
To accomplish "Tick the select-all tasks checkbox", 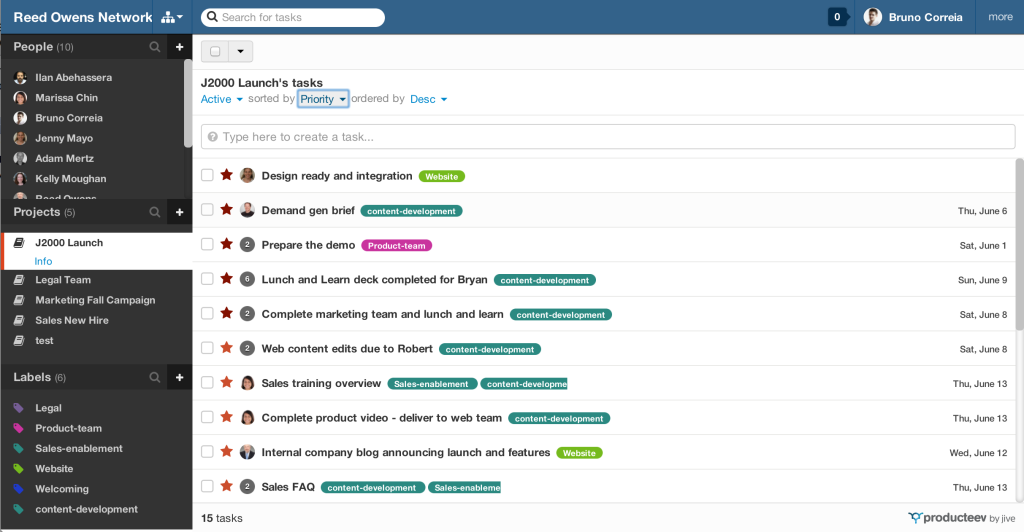I will pos(215,51).
